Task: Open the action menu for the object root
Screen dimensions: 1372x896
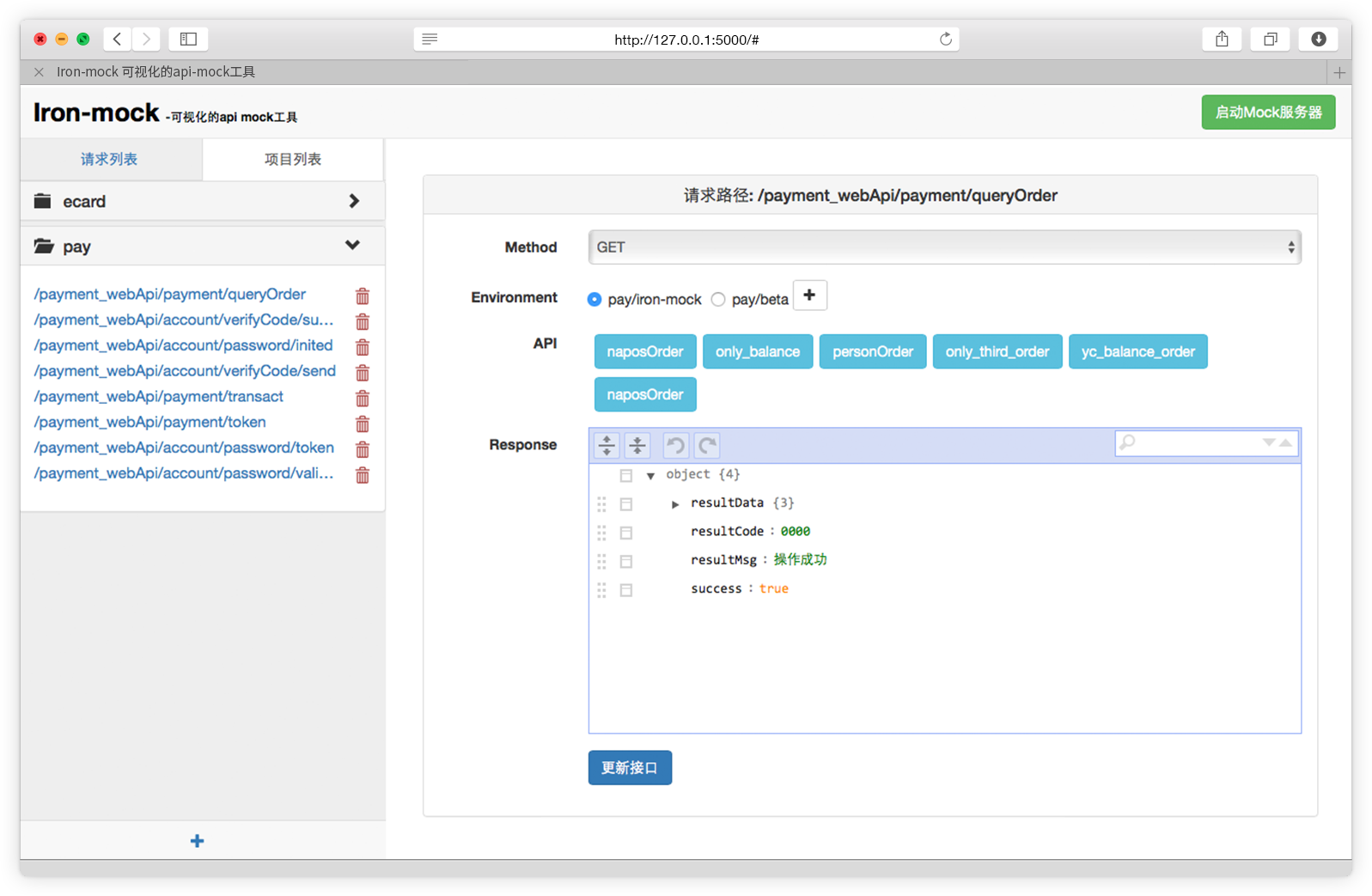Action: [626, 475]
